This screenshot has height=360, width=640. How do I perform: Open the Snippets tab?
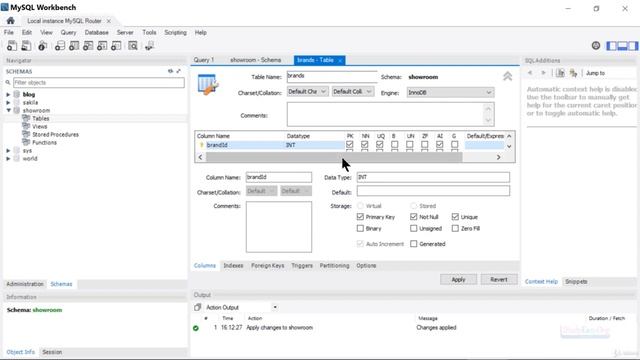coord(576,282)
